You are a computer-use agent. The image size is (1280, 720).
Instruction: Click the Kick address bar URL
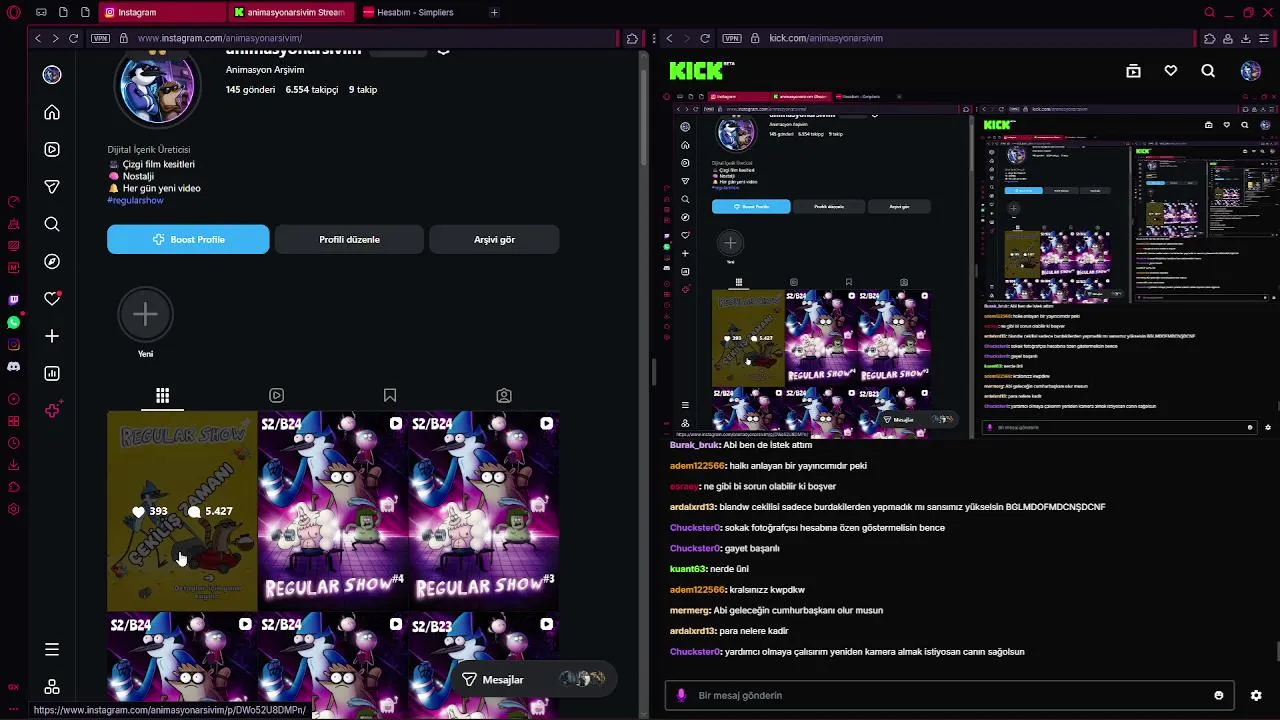click(825, 38)
